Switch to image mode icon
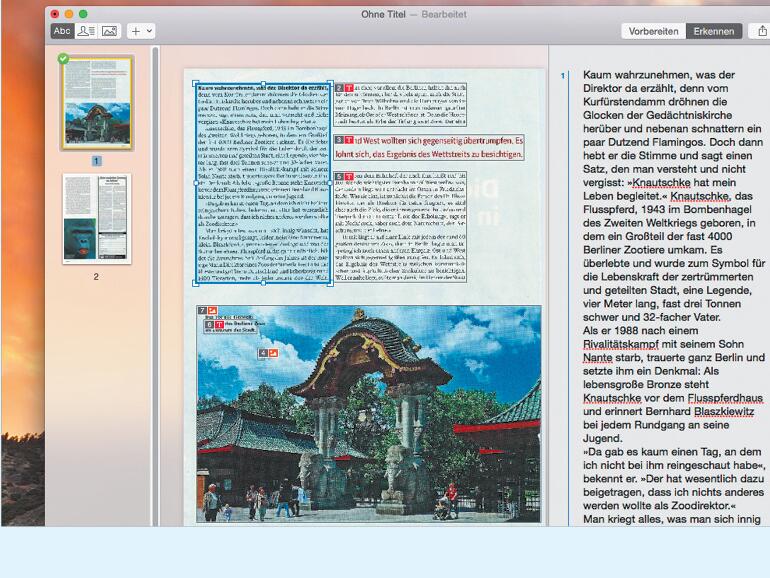 (x=110, y=31)
